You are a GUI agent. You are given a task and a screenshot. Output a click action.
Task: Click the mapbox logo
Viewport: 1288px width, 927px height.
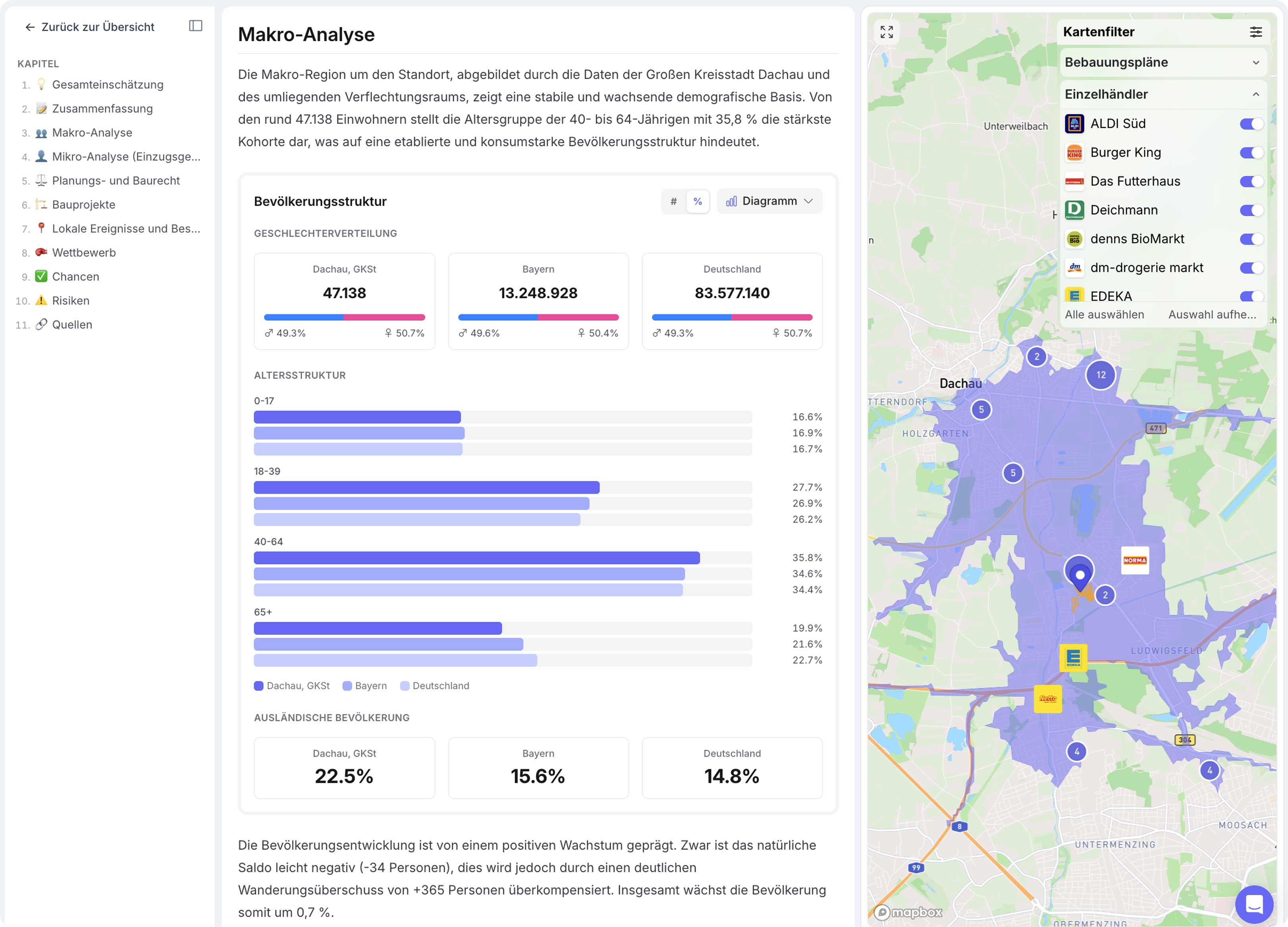pyautogui.click(x=908, y=912)
